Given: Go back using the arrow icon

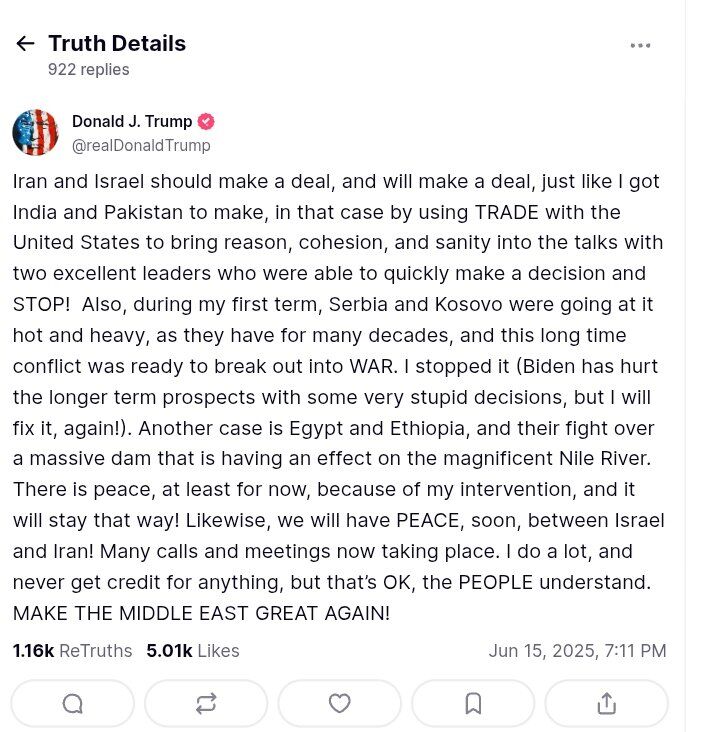Looking at the screenshot, I should pos(25,43).
